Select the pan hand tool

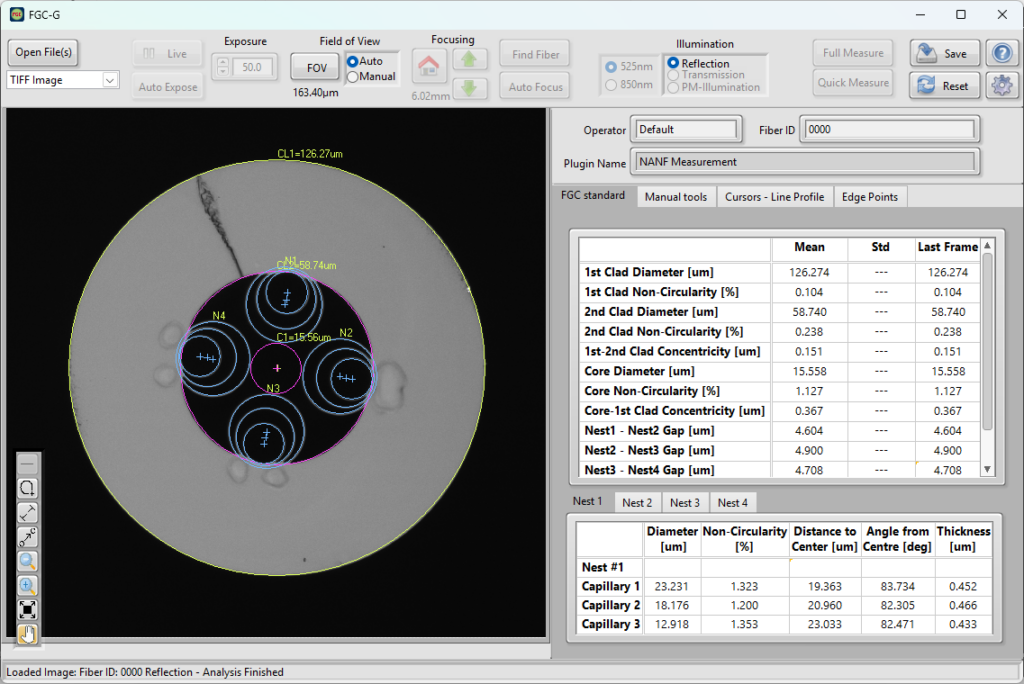pos(27,634)
